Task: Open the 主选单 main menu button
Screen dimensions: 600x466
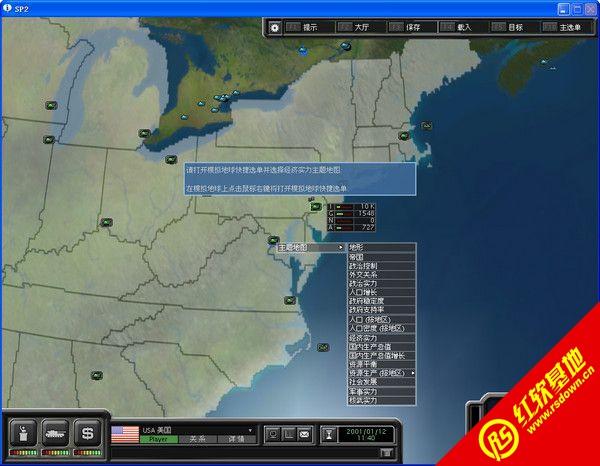Action: 566,27
